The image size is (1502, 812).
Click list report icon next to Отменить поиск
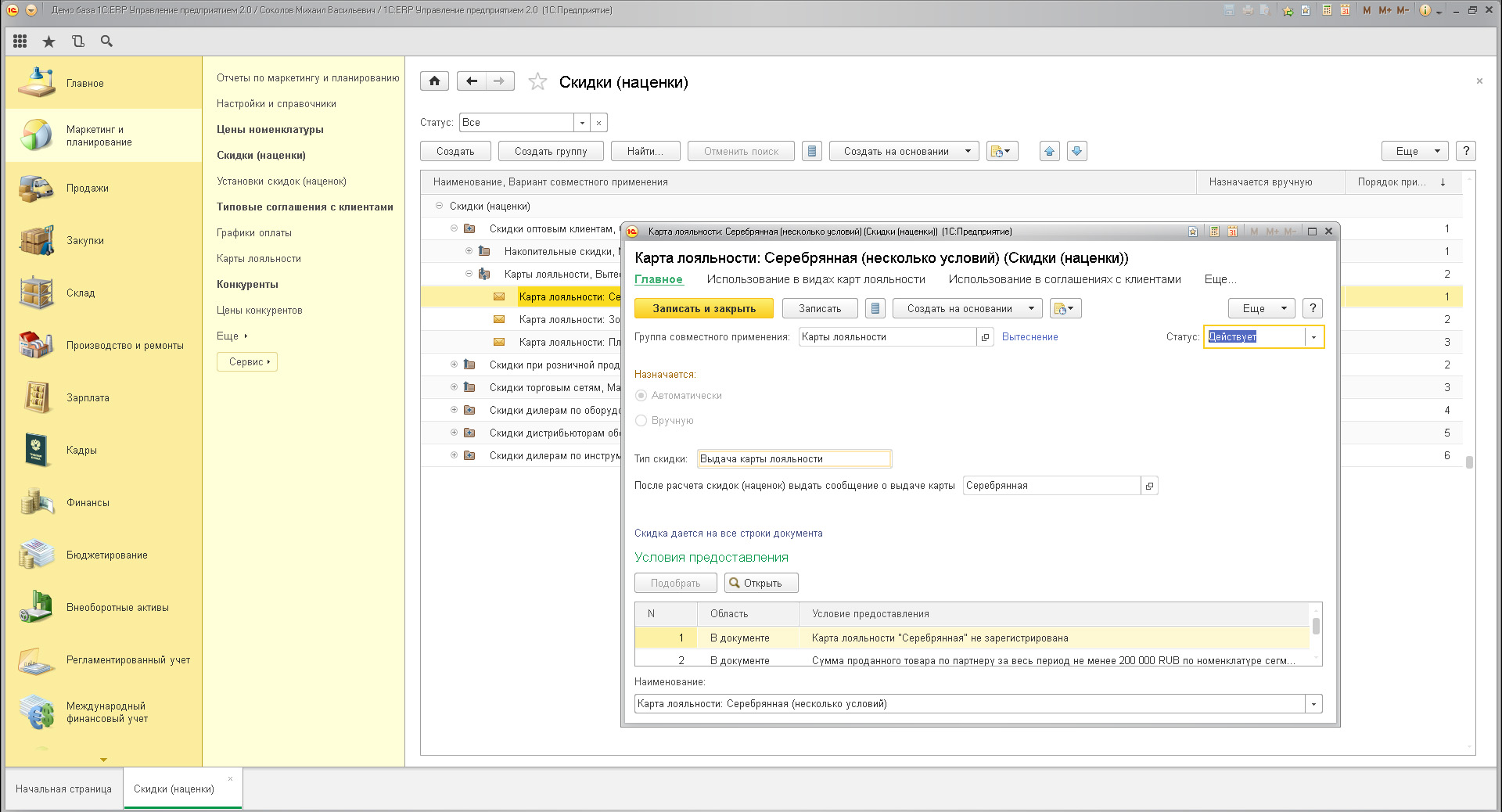click(812, 151)
